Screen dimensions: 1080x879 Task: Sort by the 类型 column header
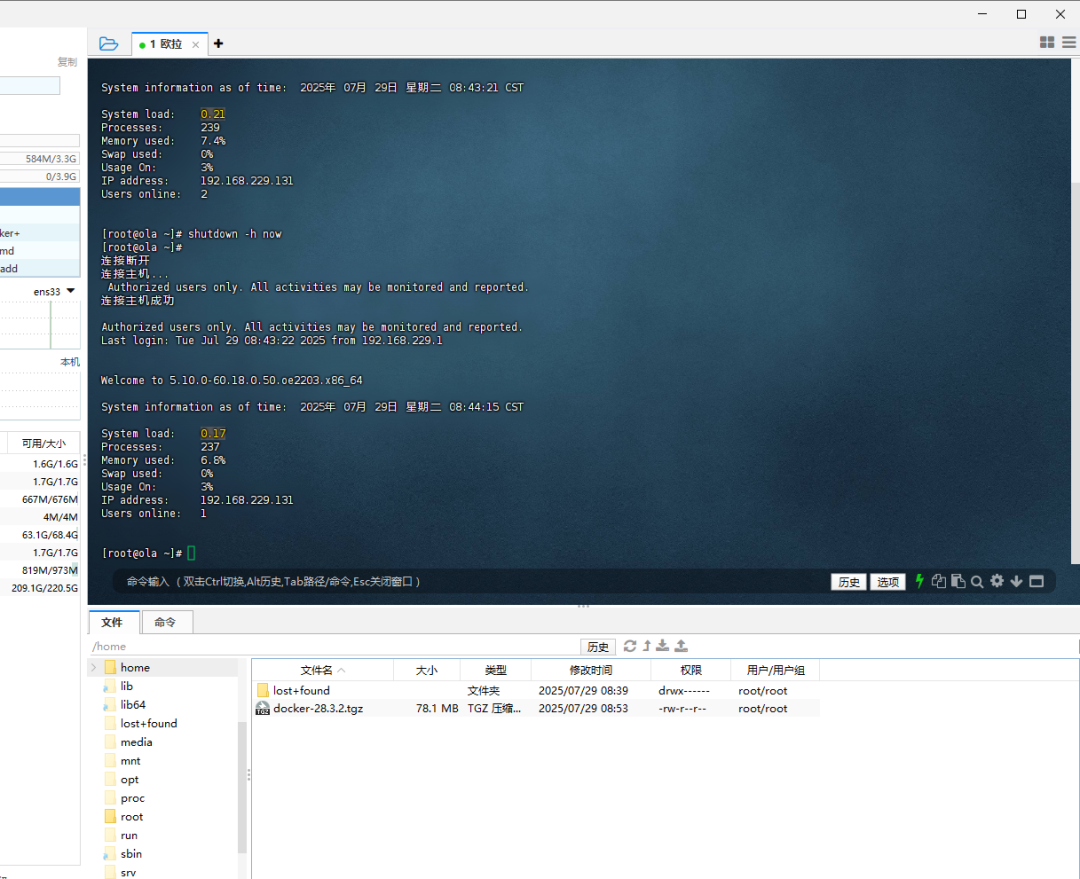pyautogui.click(x=495, y=670)
